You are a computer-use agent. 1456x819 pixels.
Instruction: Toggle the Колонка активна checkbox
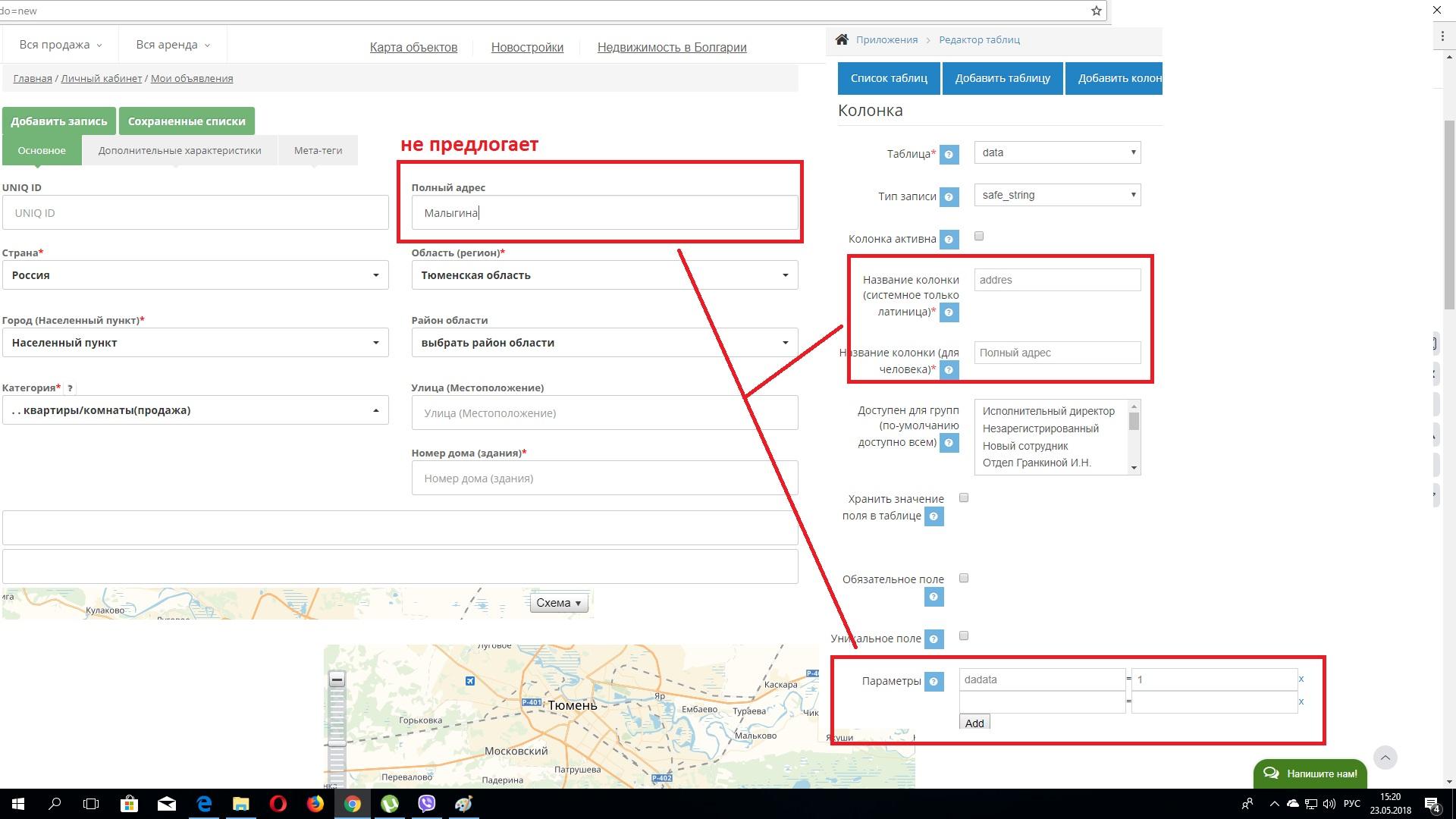click(979, 237)
